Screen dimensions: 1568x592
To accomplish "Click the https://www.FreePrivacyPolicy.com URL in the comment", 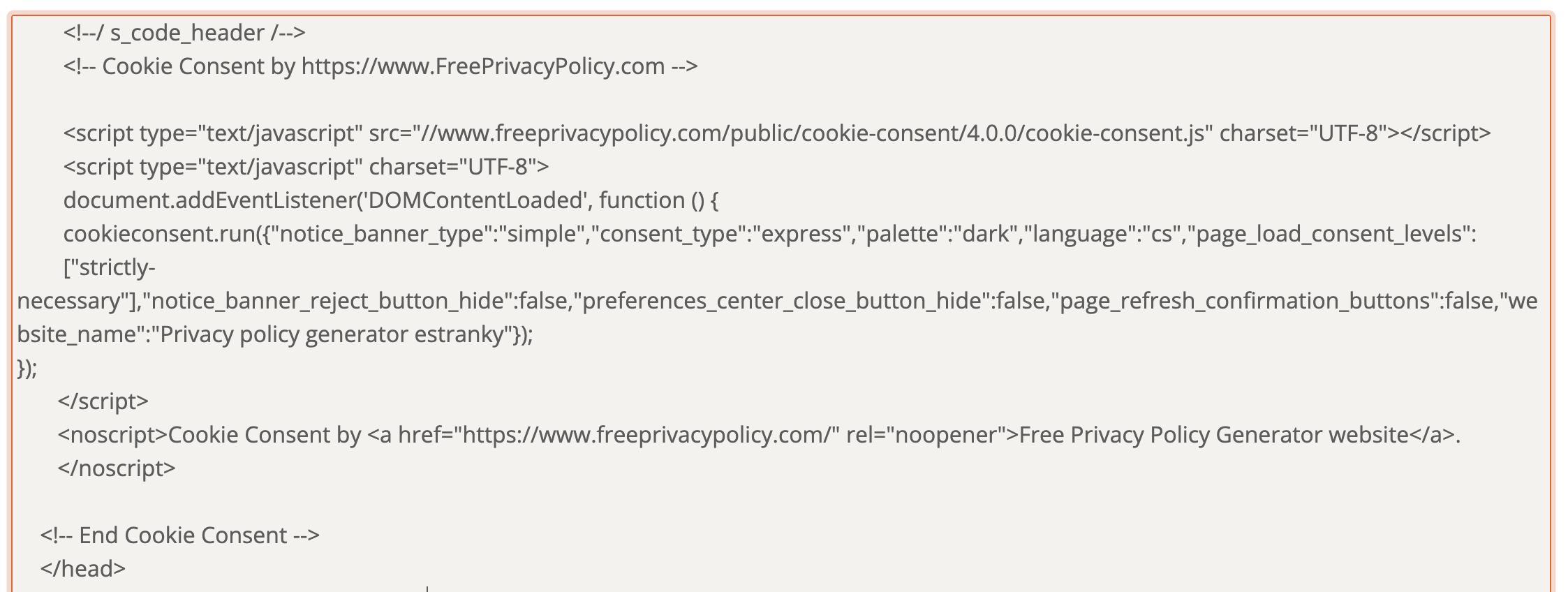I will 482,66.
